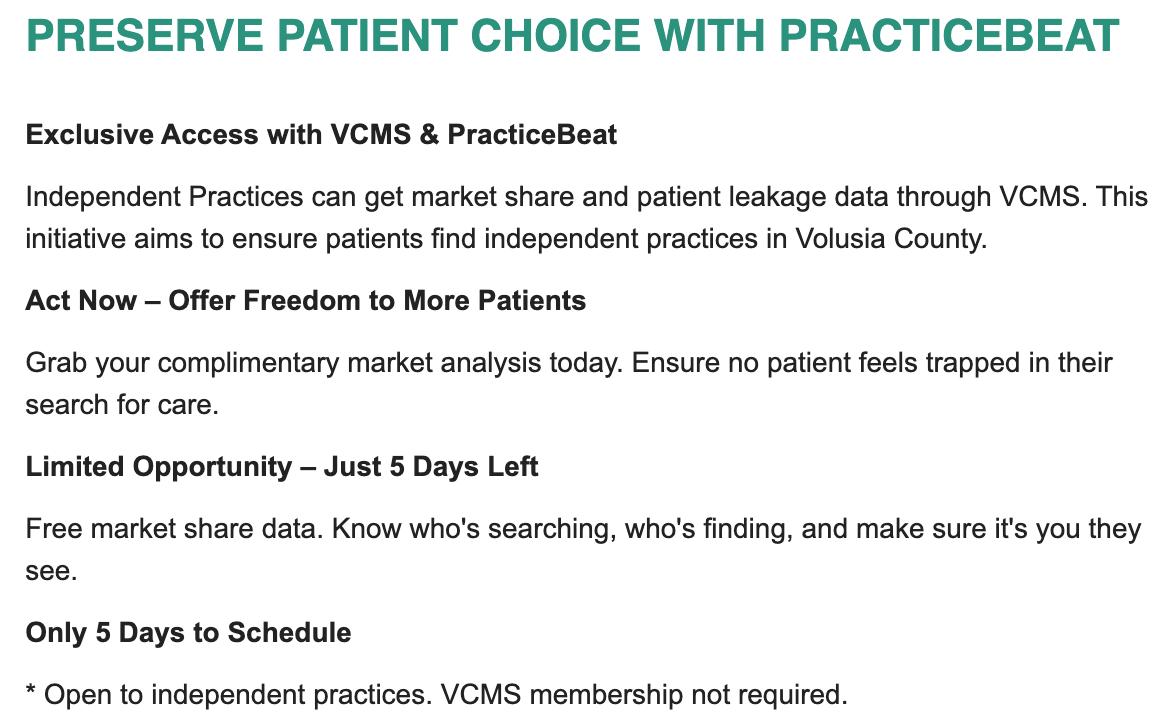Click the 'Preserve Patient Choice with PracticeBeat' main title
The width and height of the screenshot is (1168, 726).
point(572,36)
